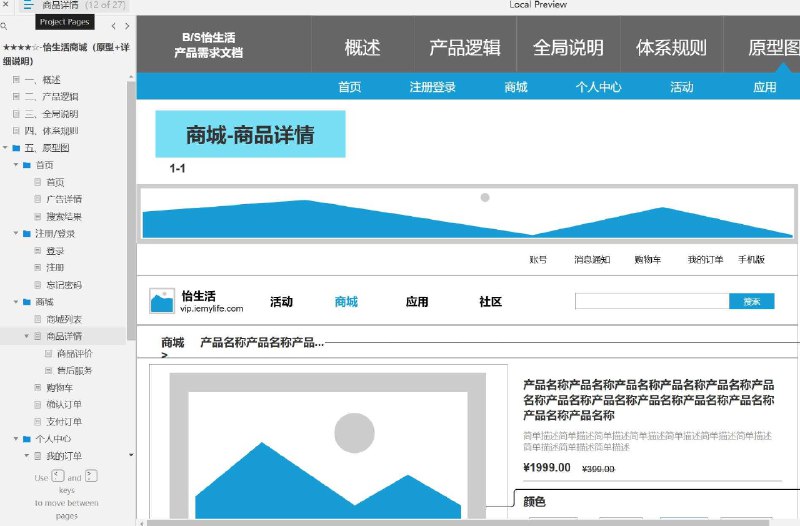The height and width of the screenshot is (526, 800).
Task: Collapse the 商城 folder in sitemap
Action: point(16,302)
